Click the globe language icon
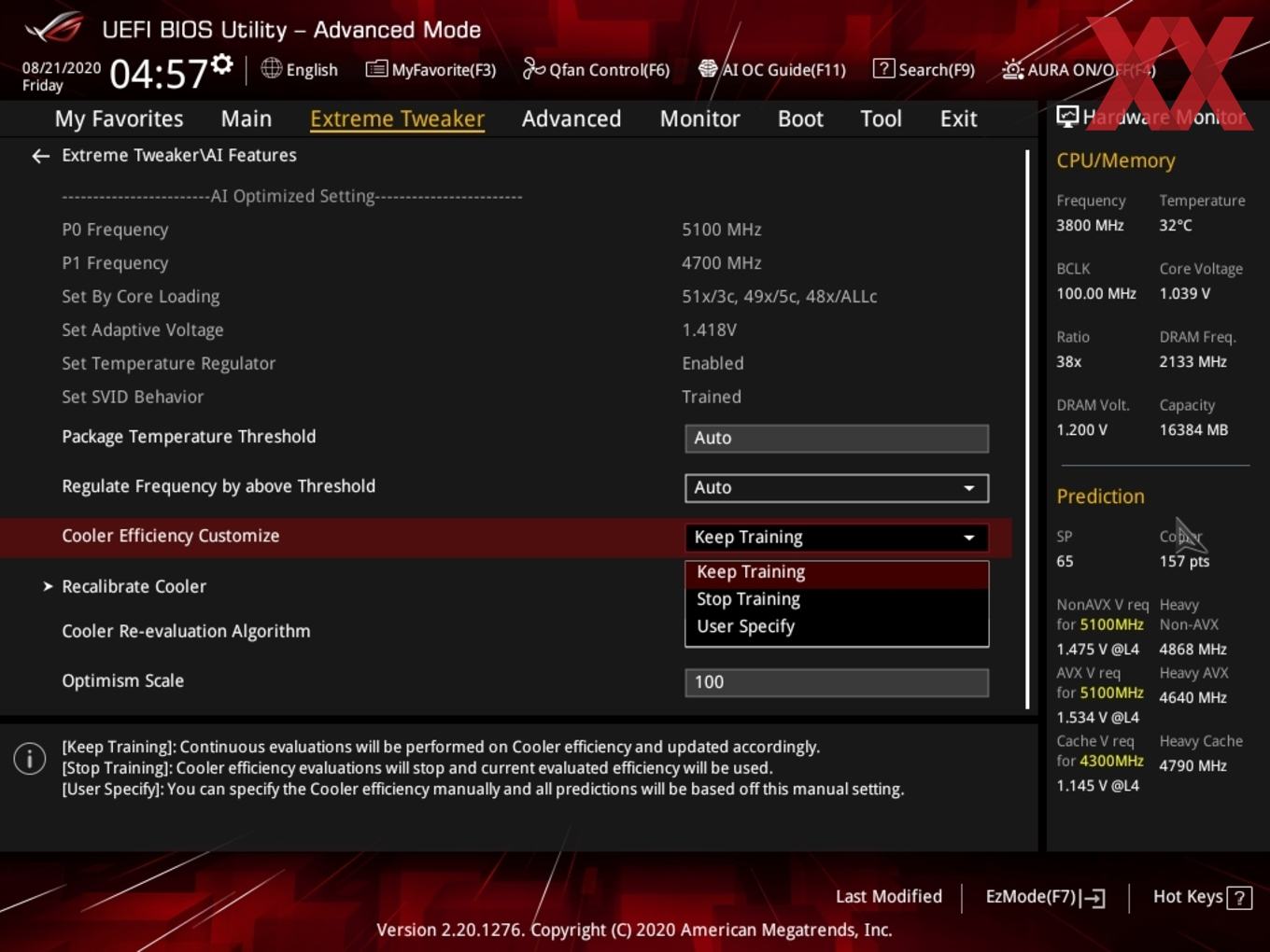 pyautogui.click(x=271, y=68)
